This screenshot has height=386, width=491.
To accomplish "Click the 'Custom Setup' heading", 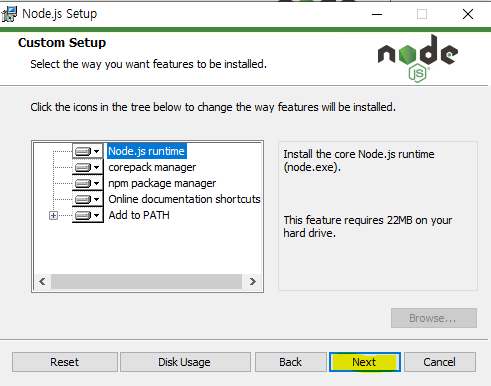I will click(62, 43).
